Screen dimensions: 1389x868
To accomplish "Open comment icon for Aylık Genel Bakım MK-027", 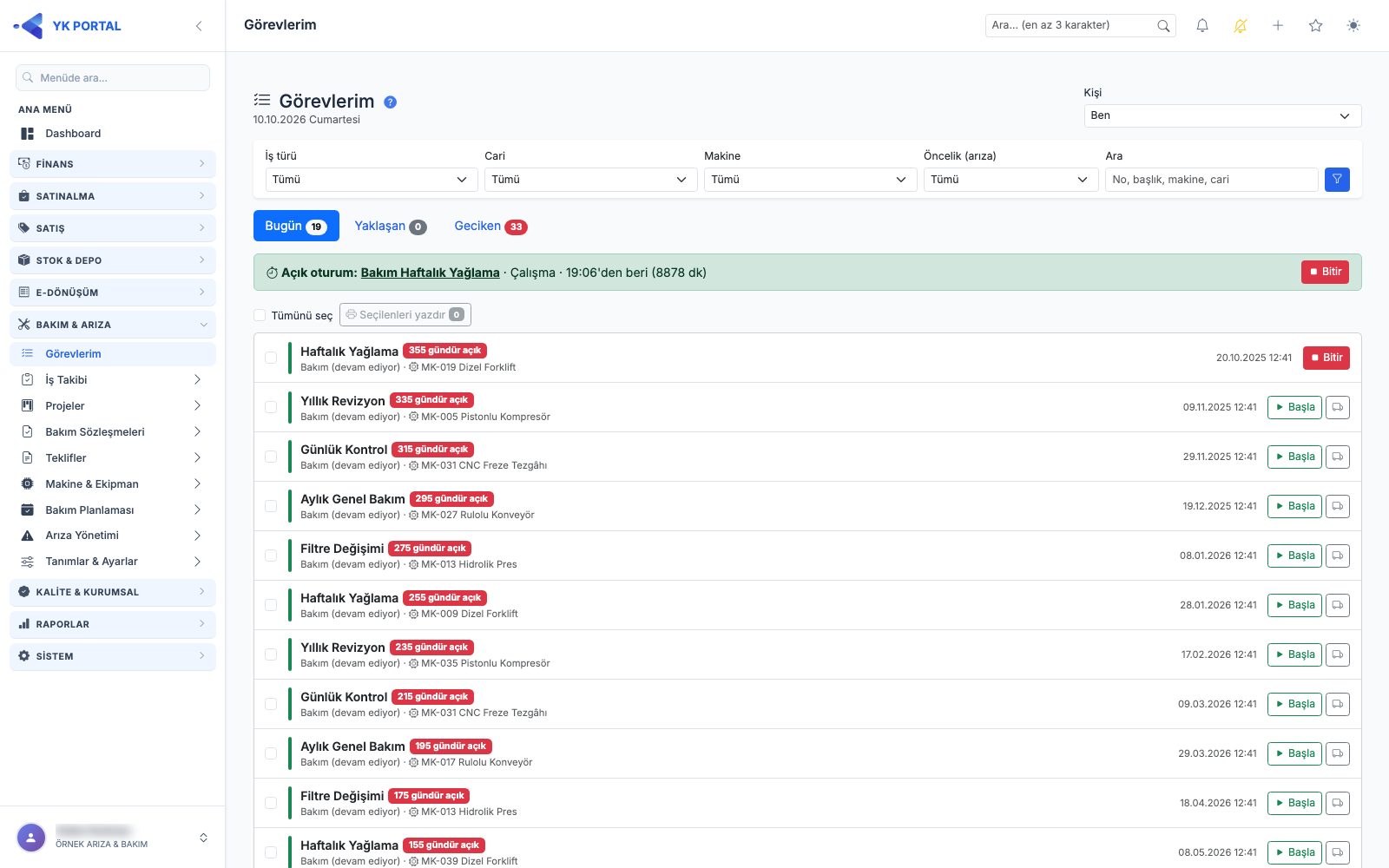I will (1338, 506).
